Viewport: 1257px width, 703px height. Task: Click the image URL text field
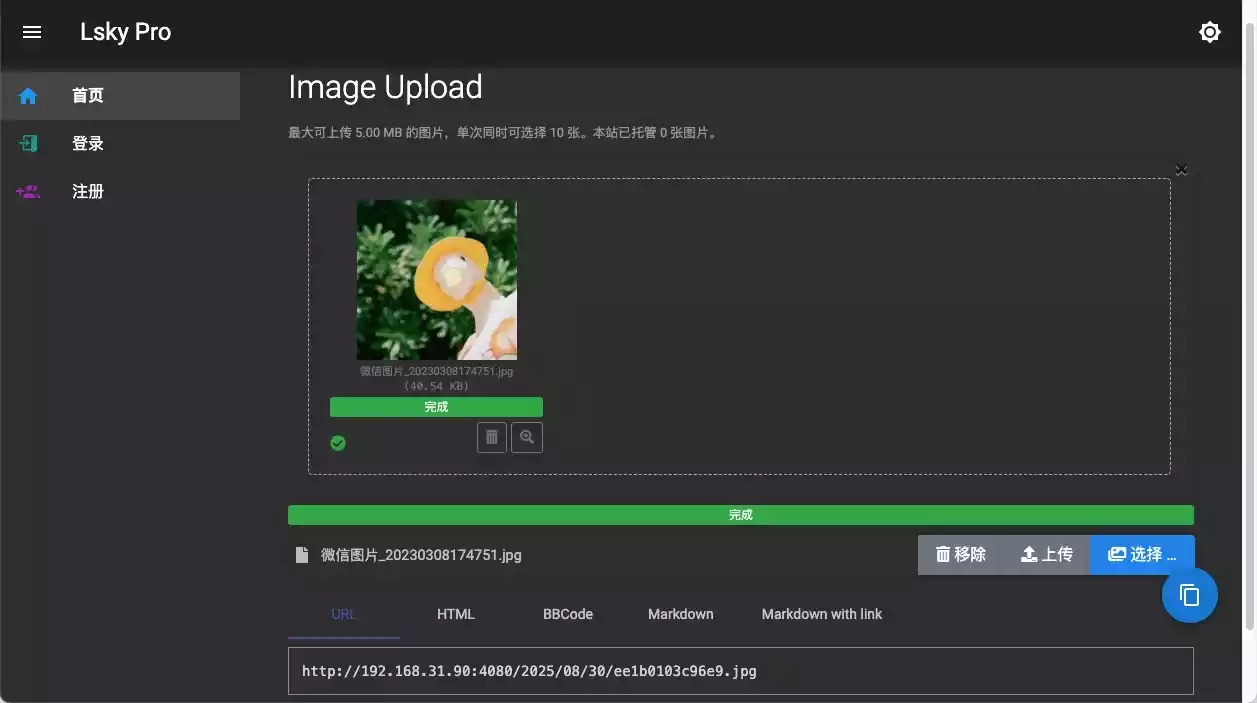(x=740, y=671)
